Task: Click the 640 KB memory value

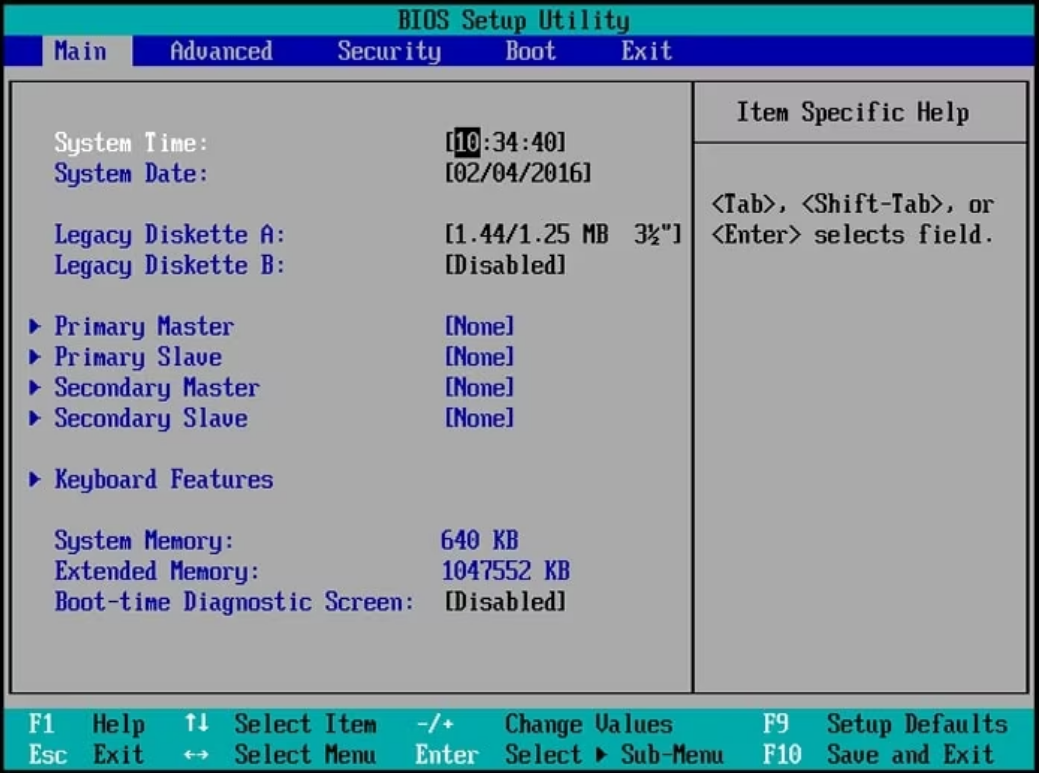Action: pos(480,540)
